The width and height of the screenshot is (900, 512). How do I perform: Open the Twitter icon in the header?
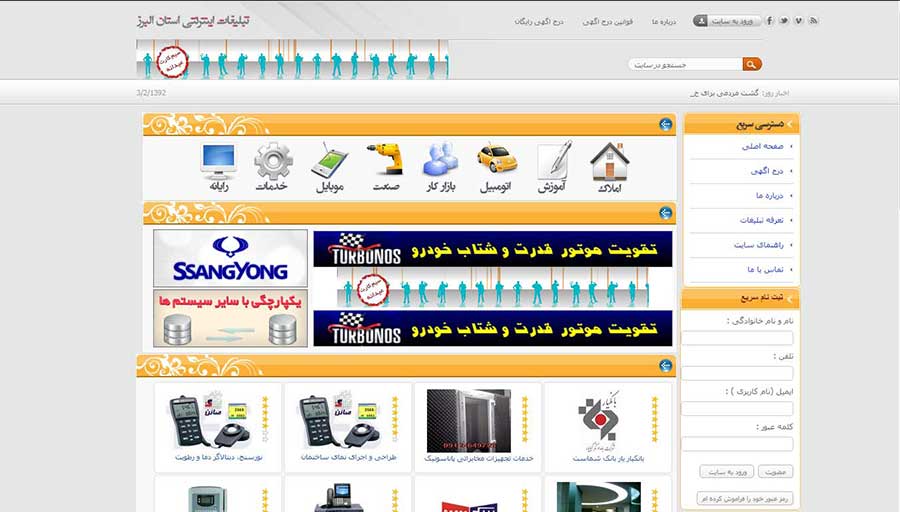(x=783, y=21)
